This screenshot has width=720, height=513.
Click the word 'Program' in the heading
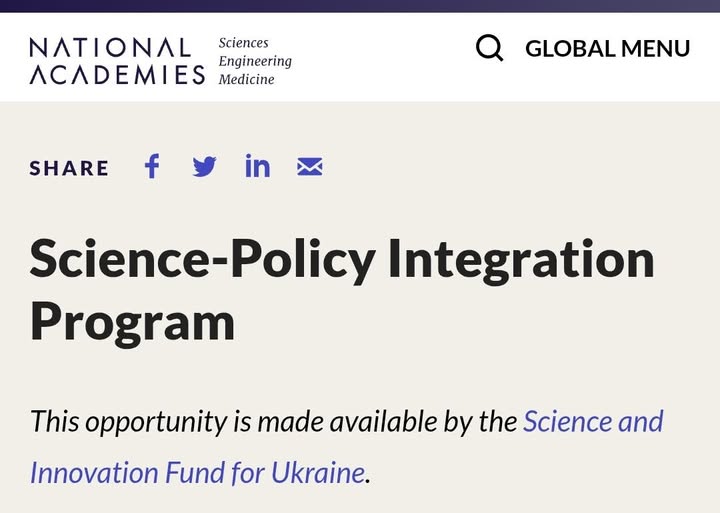132,321
